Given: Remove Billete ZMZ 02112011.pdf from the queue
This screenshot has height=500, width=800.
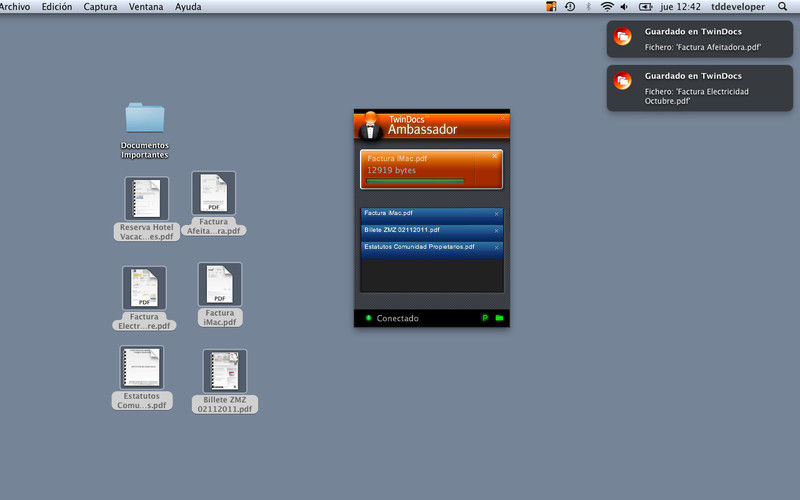Looking at the screenshot, I should click(x=496, y=231).
